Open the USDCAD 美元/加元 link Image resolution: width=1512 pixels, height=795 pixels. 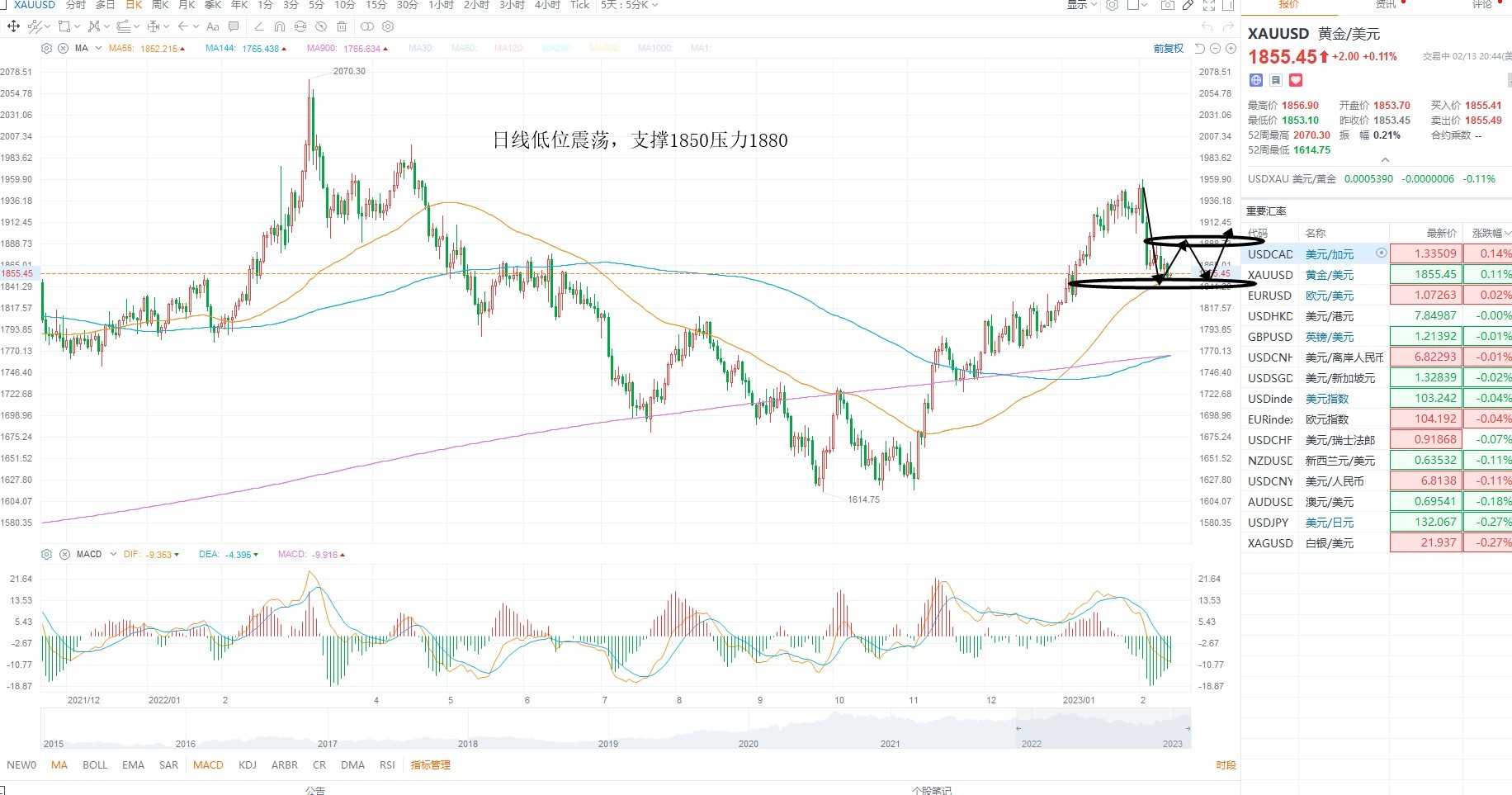pos(1329,253)
